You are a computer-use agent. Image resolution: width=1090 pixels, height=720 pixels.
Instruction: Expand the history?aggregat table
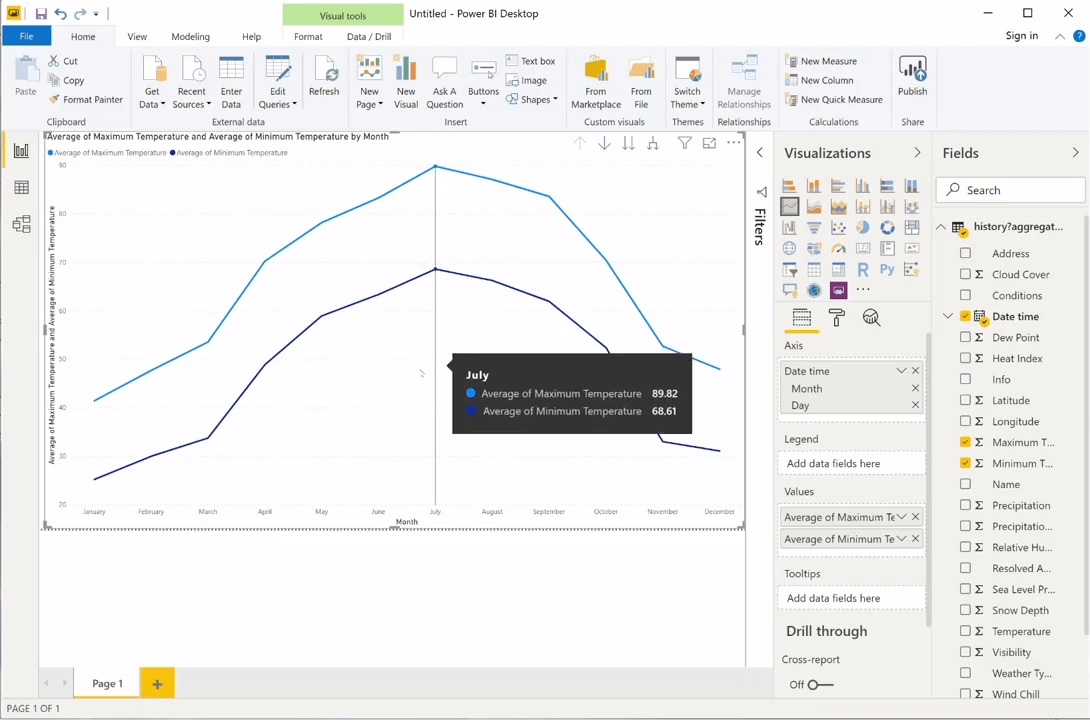click(x=941, y=227)
